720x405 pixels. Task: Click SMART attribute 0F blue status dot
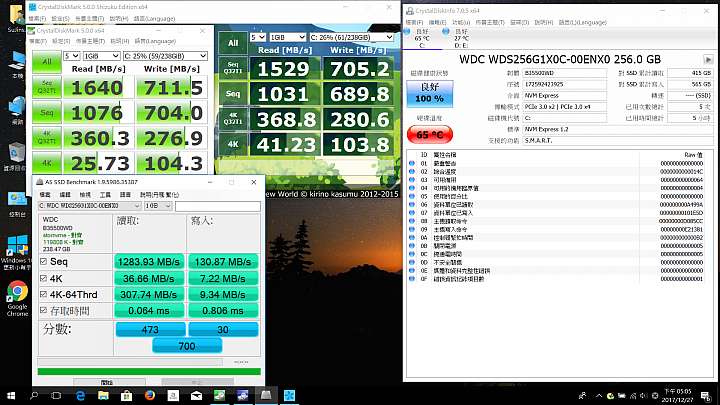(x=411, y=279)
